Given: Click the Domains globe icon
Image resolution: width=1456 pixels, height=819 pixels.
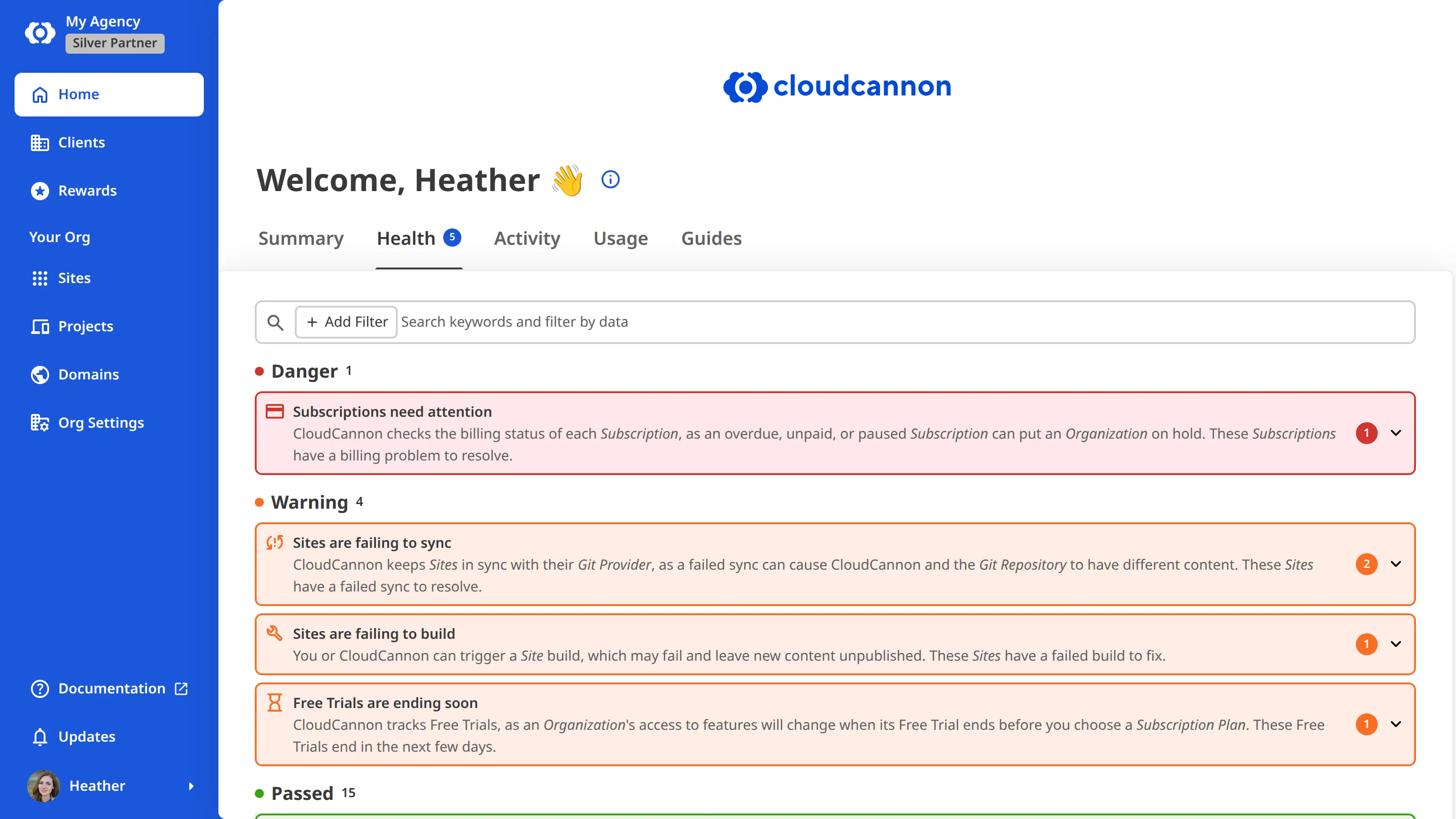Looking at the screenshot, I should (40, 375).
